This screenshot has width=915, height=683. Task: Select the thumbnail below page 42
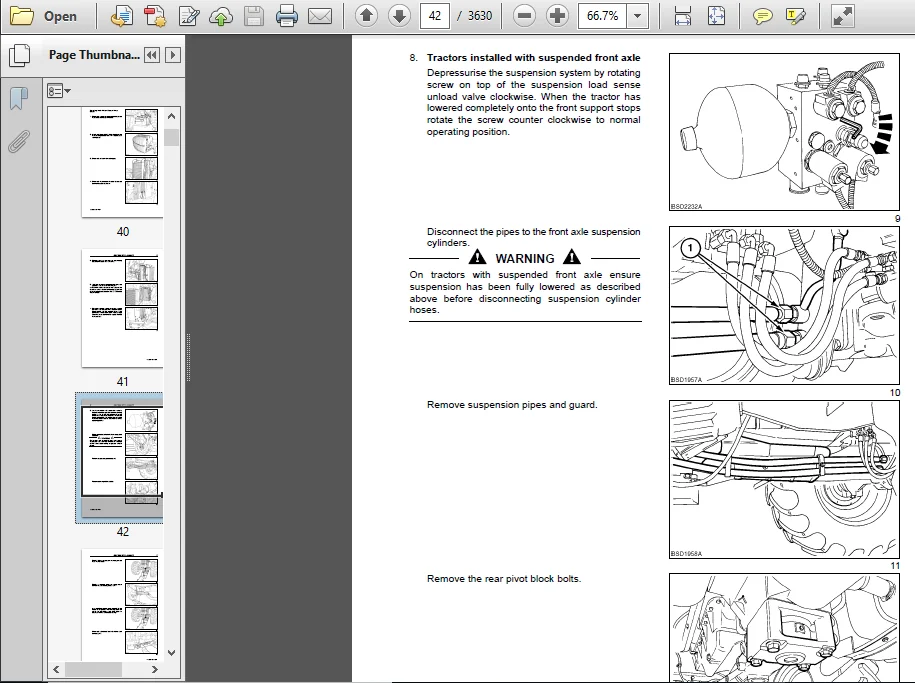point(122,604)
